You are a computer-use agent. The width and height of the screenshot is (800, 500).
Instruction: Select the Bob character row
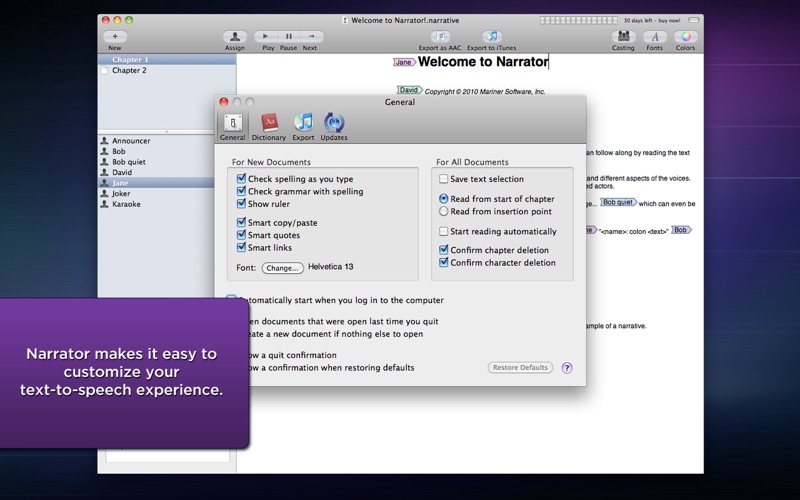point(156,152)
